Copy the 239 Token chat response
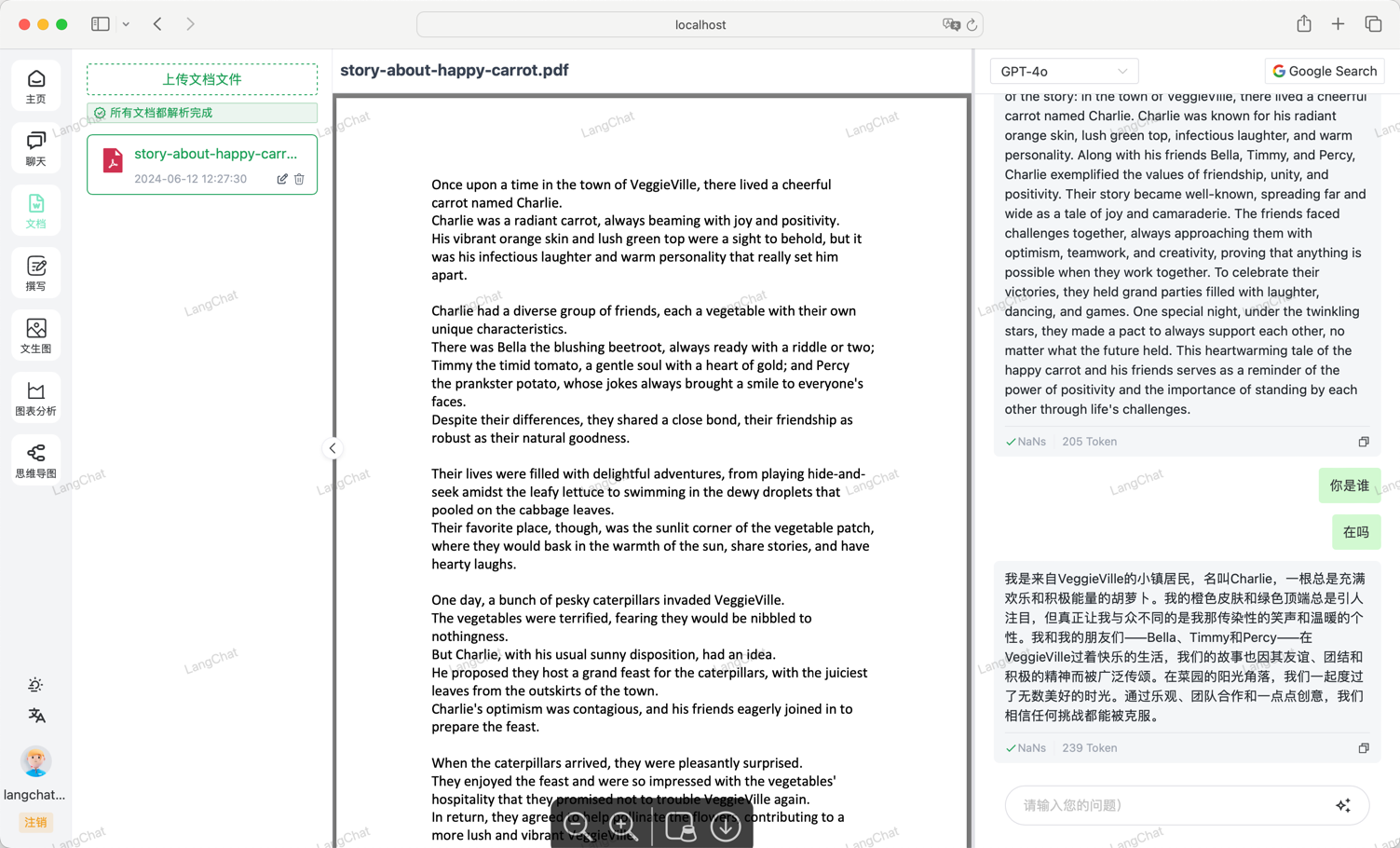The height and width of the screenshot is (848, 1400). coord(1364,748)
